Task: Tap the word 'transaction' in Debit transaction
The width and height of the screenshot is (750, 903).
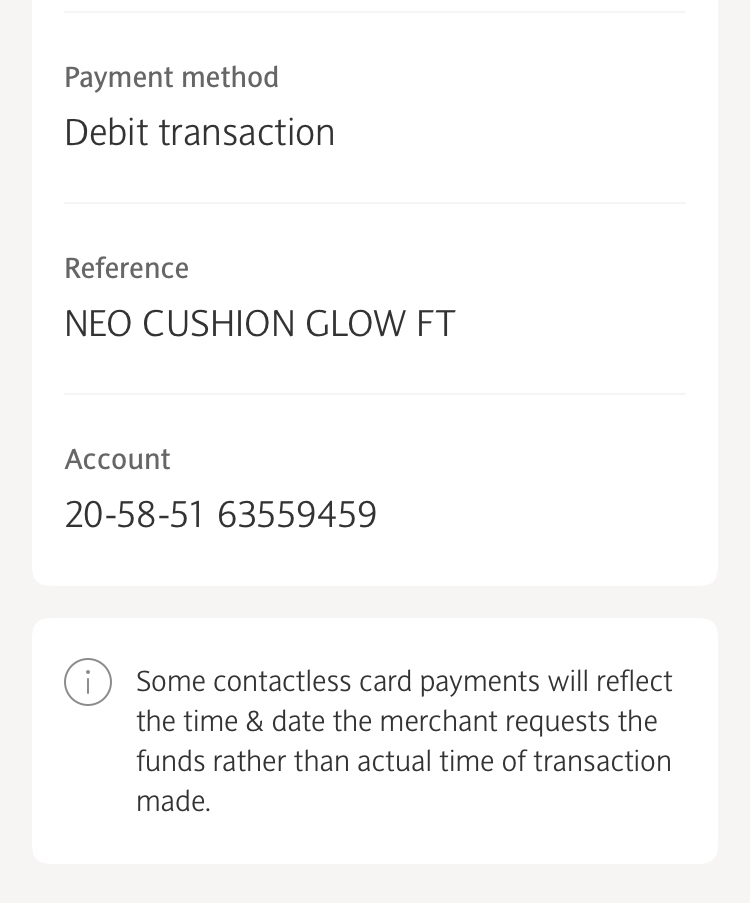Action: (x=247, y=133)
